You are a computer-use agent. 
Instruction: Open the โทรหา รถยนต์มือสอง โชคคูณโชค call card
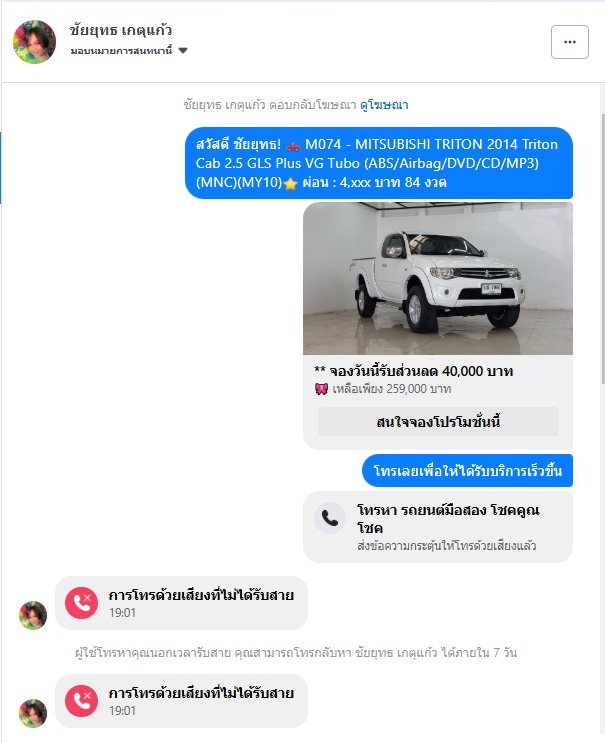click(438, 527)
